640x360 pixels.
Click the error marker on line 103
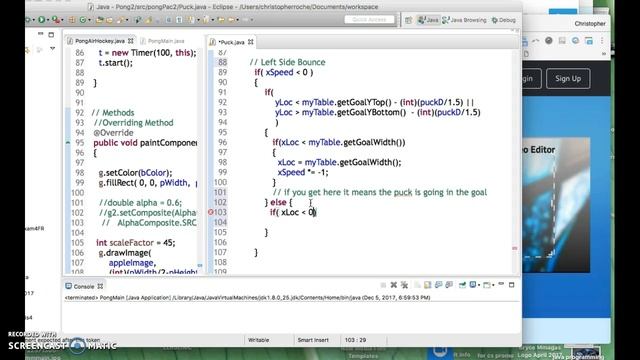[x=211, y=212]
